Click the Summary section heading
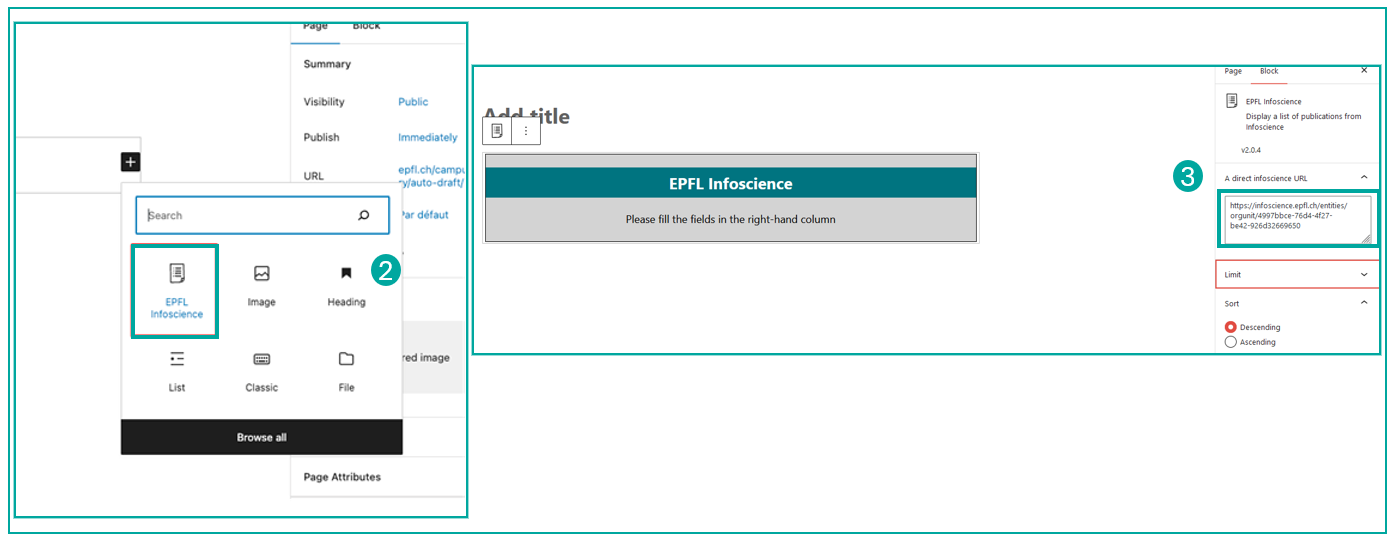 (x=327, y=64)
